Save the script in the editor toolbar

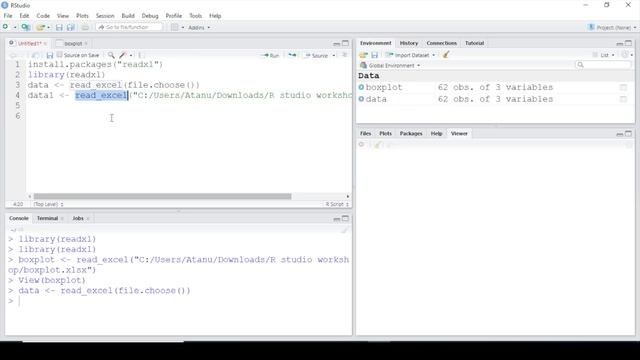point(50,55)
